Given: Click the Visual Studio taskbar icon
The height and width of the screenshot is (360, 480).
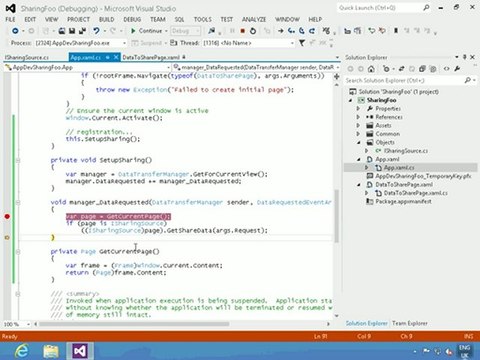Looking at the screenshot, I should [x=80, y=351].
